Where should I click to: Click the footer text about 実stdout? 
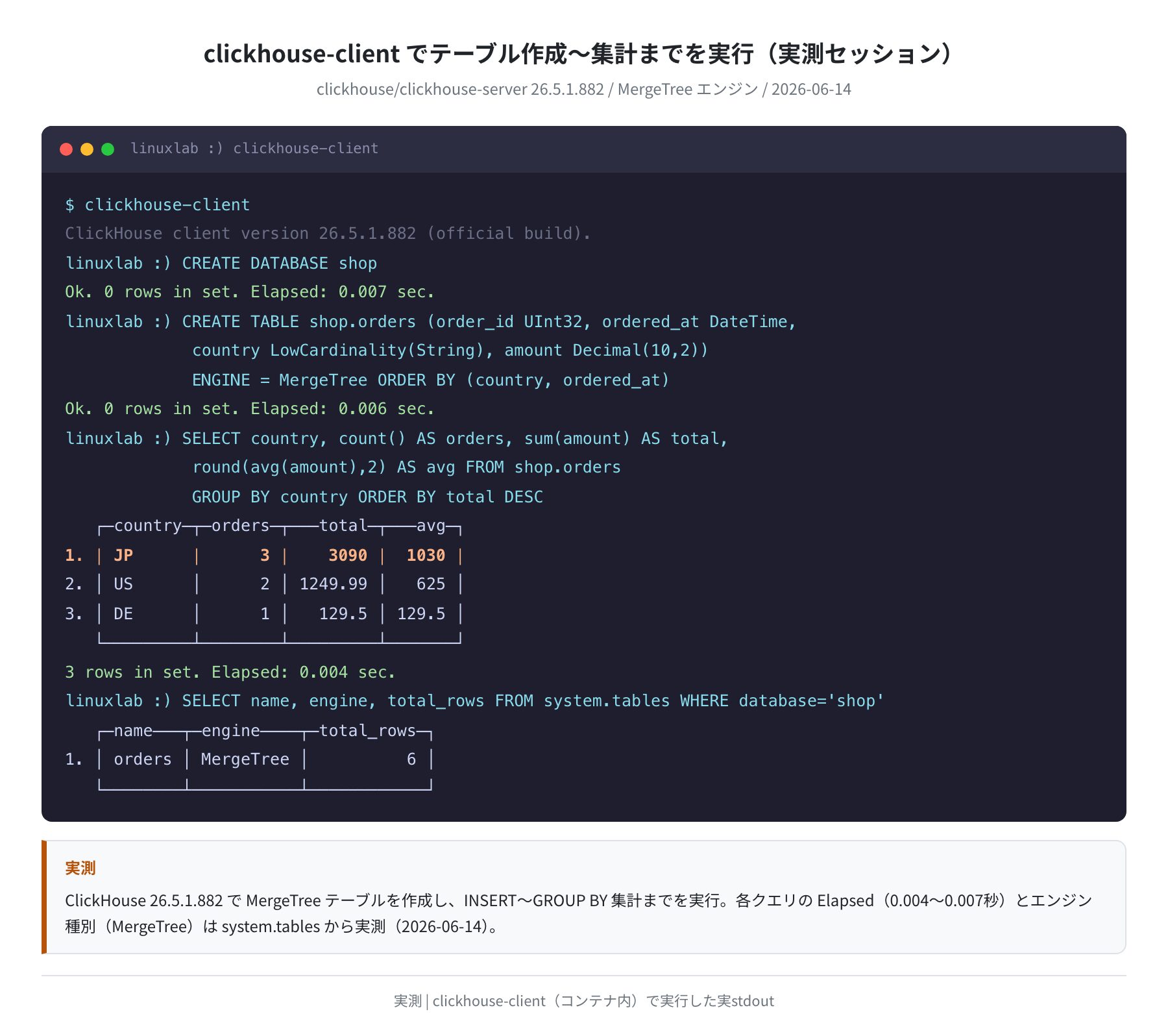pos(583,1001)
